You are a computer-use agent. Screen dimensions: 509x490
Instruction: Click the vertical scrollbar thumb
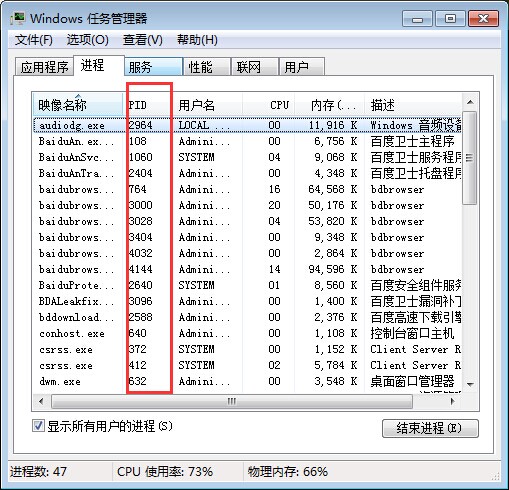470,158
